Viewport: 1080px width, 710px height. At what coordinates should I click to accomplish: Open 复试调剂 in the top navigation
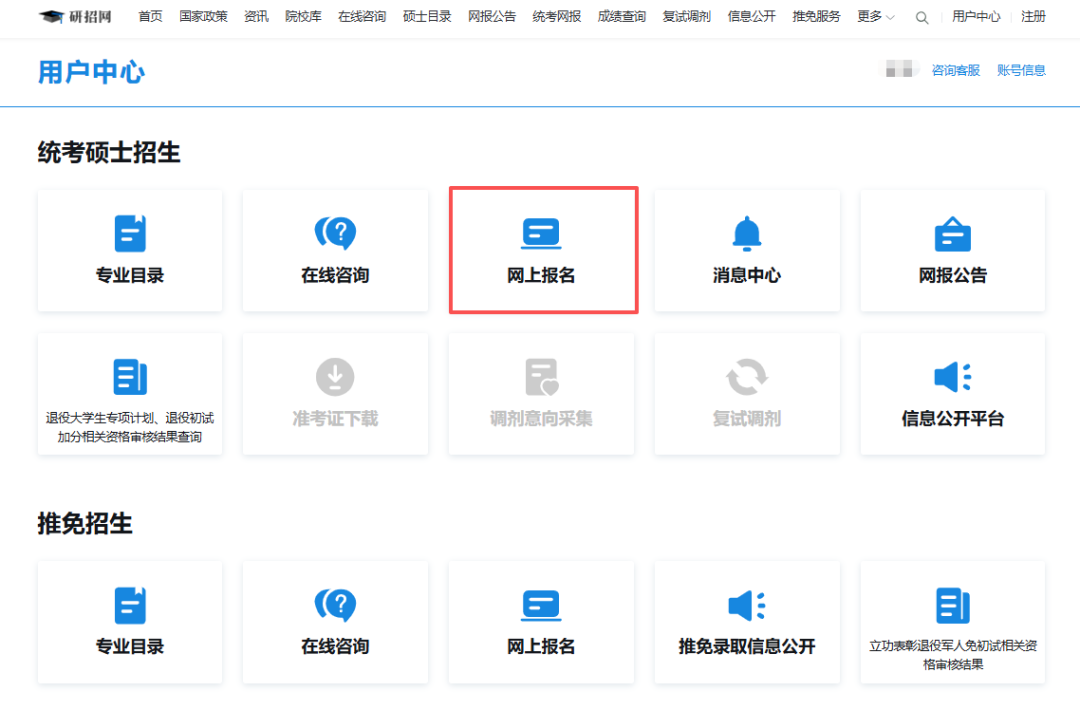(686, 17)
